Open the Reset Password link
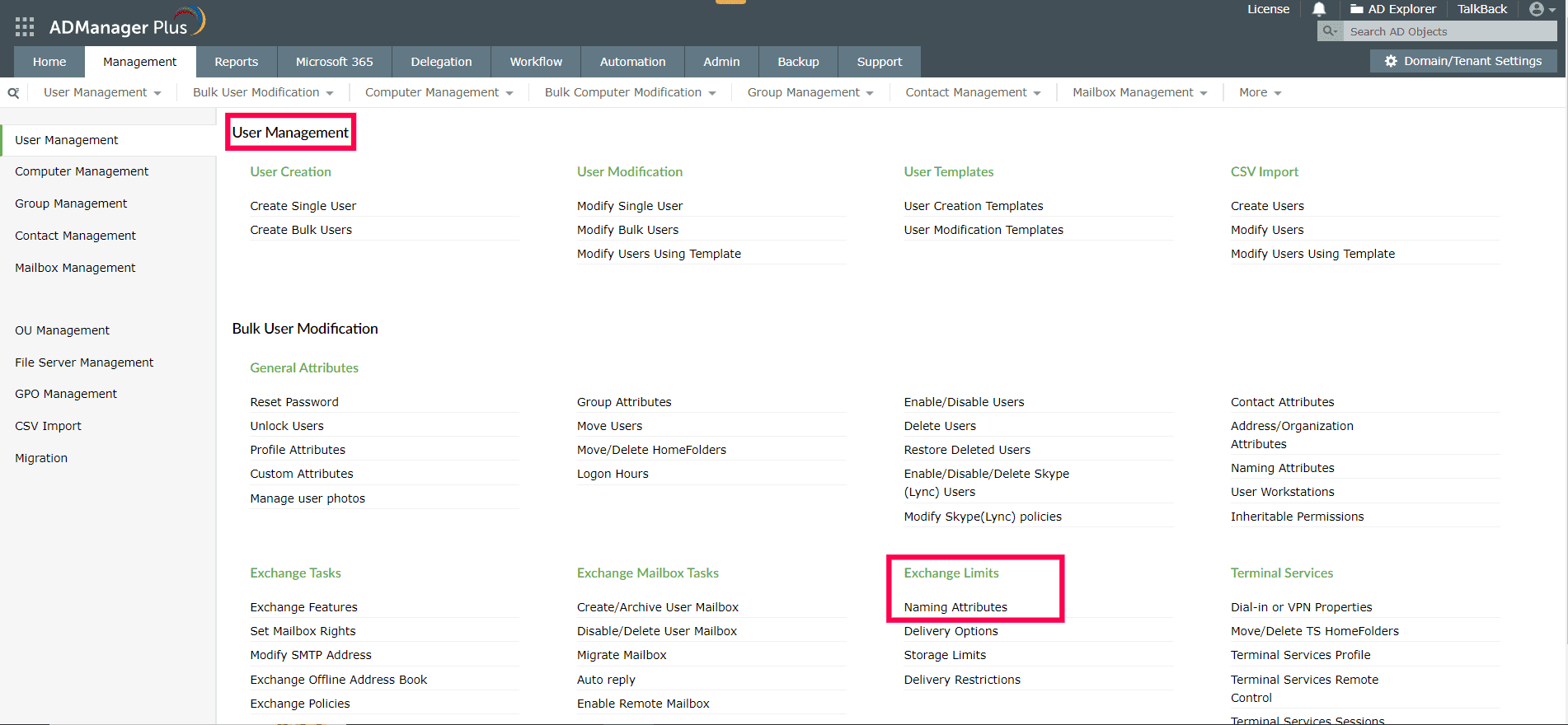Screen dimensions: 1568x725 (x=294, y=402)
